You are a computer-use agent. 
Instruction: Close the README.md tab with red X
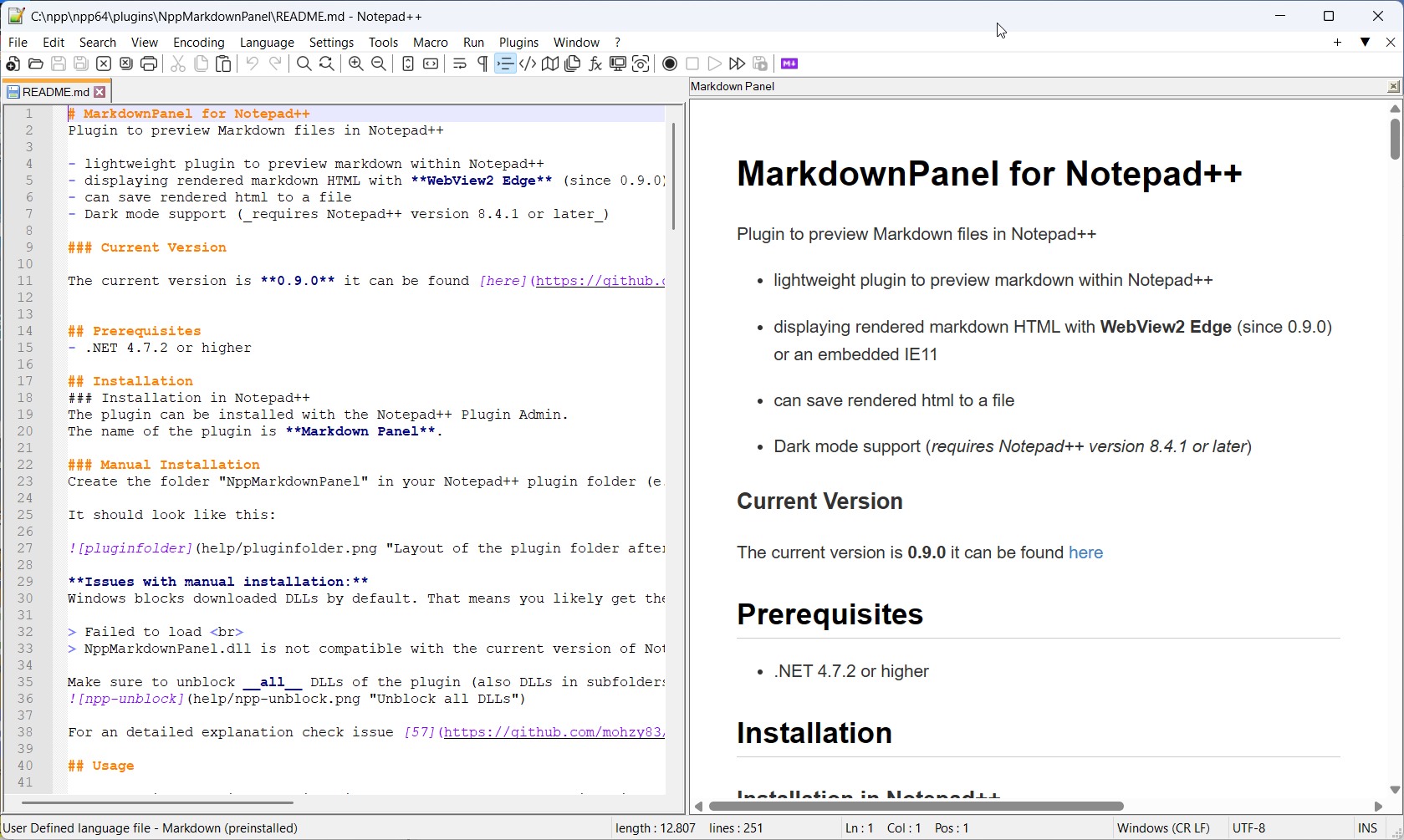coord(100,92)
